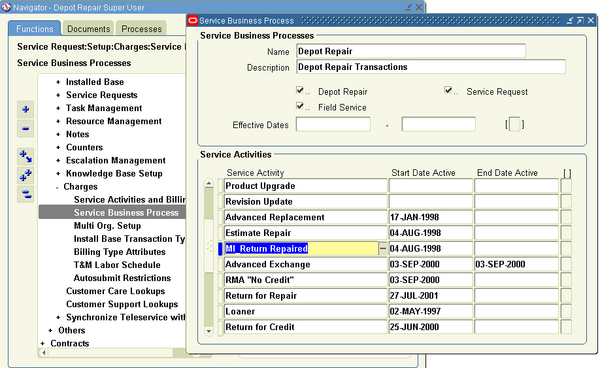Select the Return for Repair activity
The image size is (600, 368).
[x=305, y=296]
